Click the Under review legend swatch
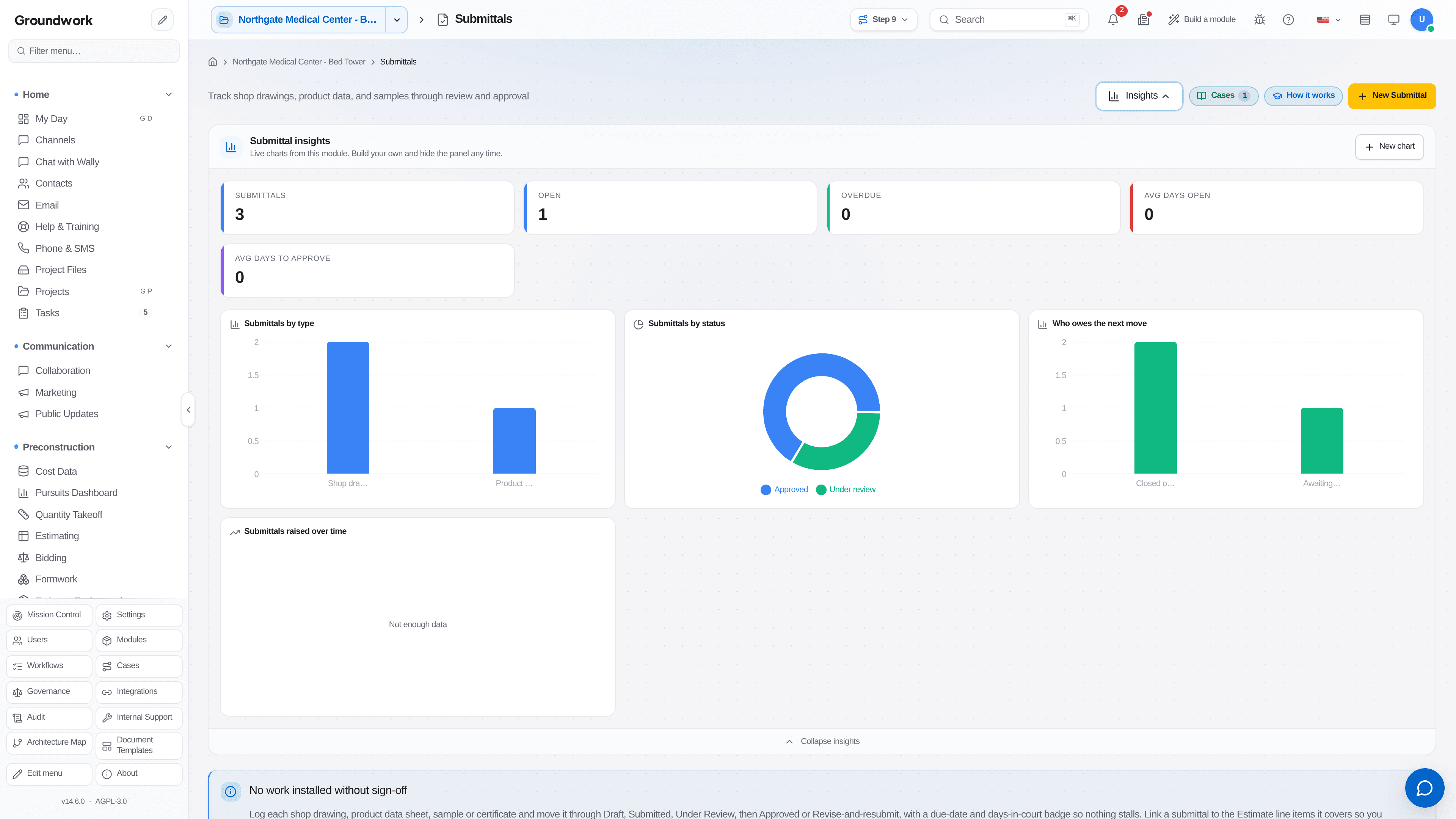This screenshot has height=819, width=1456. pyautogui.click(x=821, y=490)
